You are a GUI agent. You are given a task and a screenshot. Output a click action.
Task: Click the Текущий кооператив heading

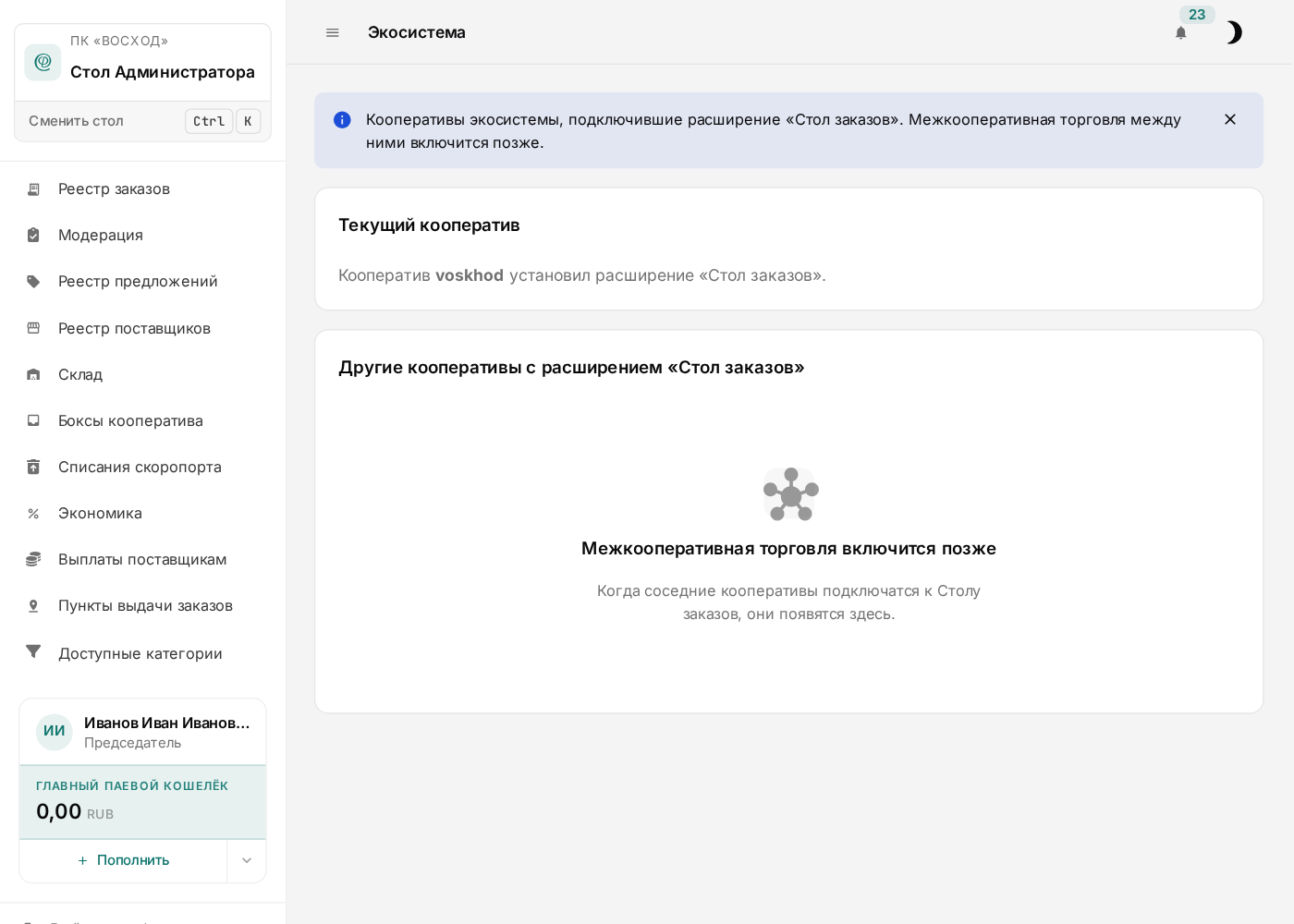click(x=429, y=225)
